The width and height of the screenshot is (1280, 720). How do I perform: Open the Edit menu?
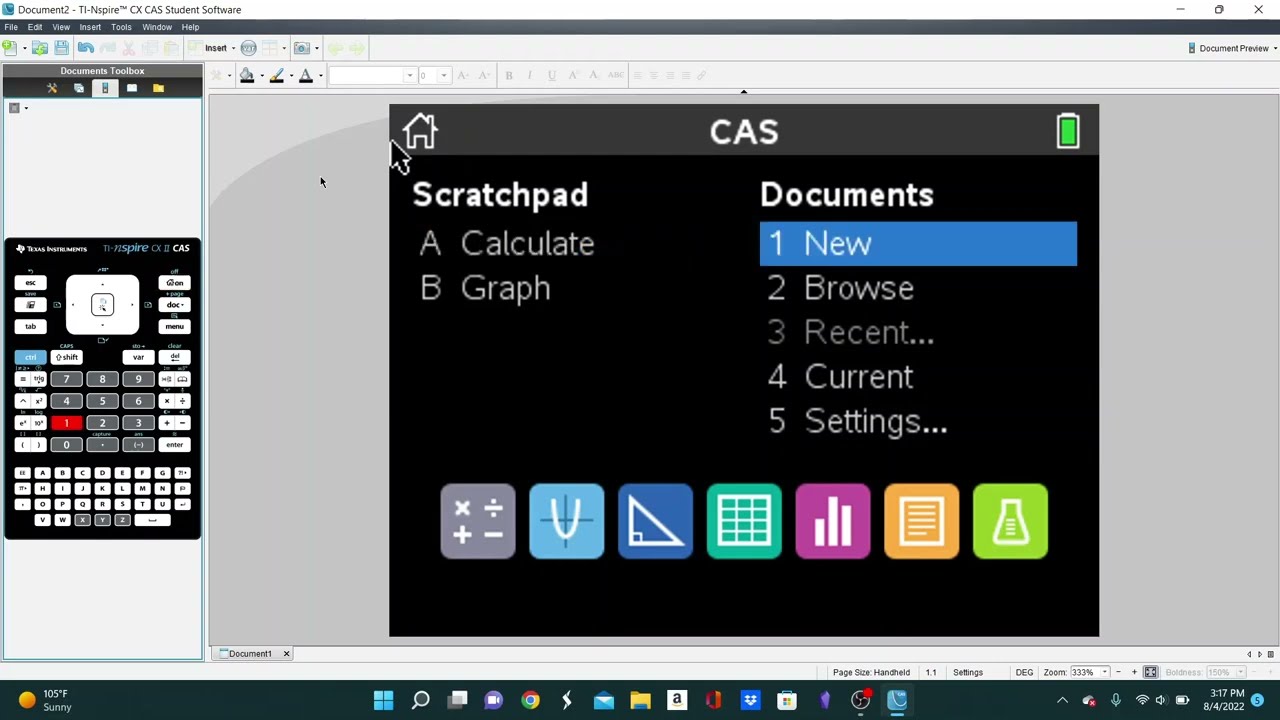coord(35,27)
